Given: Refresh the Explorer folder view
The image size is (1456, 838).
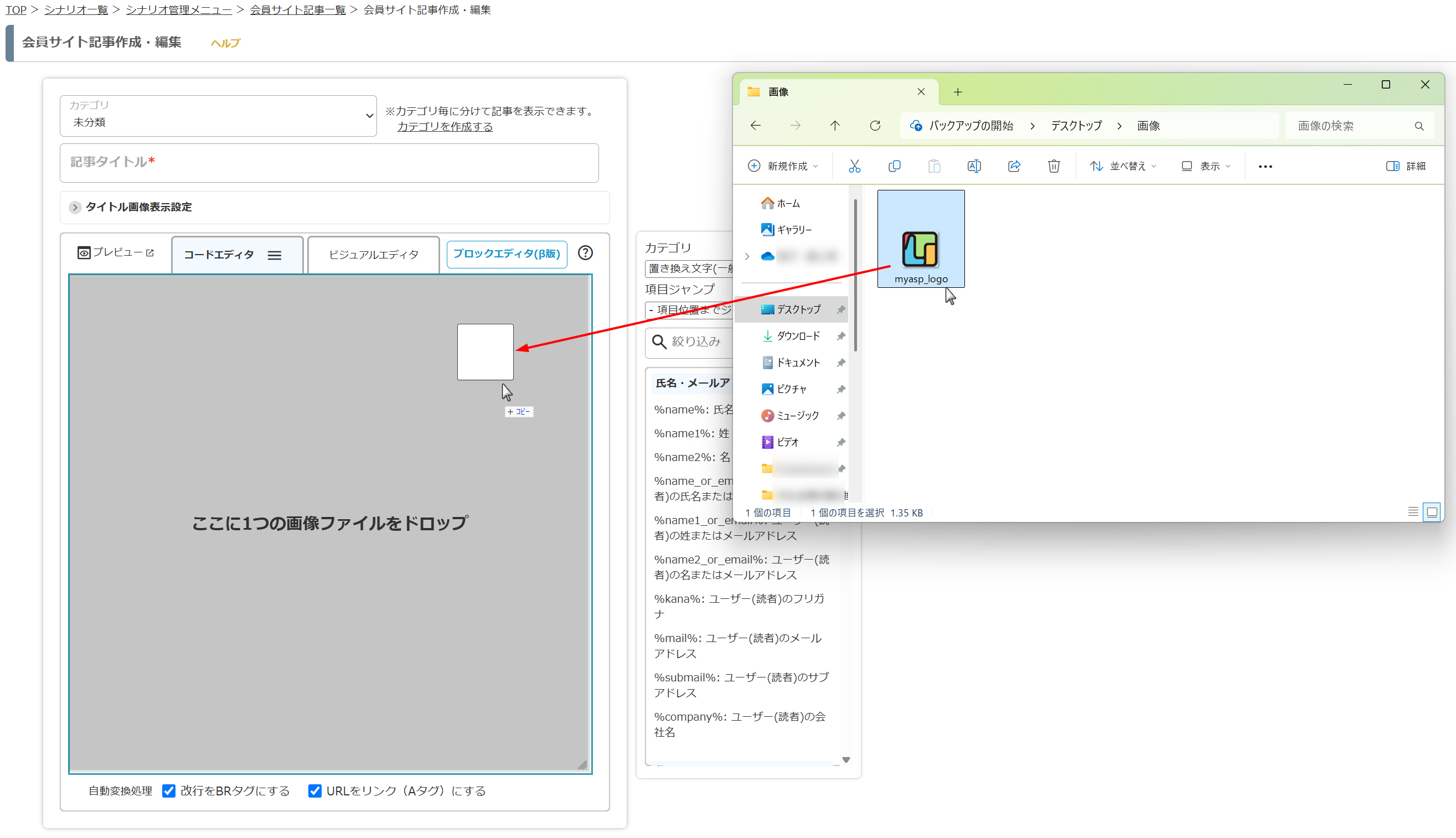Looking at the screenshot, I should point(875,126).
